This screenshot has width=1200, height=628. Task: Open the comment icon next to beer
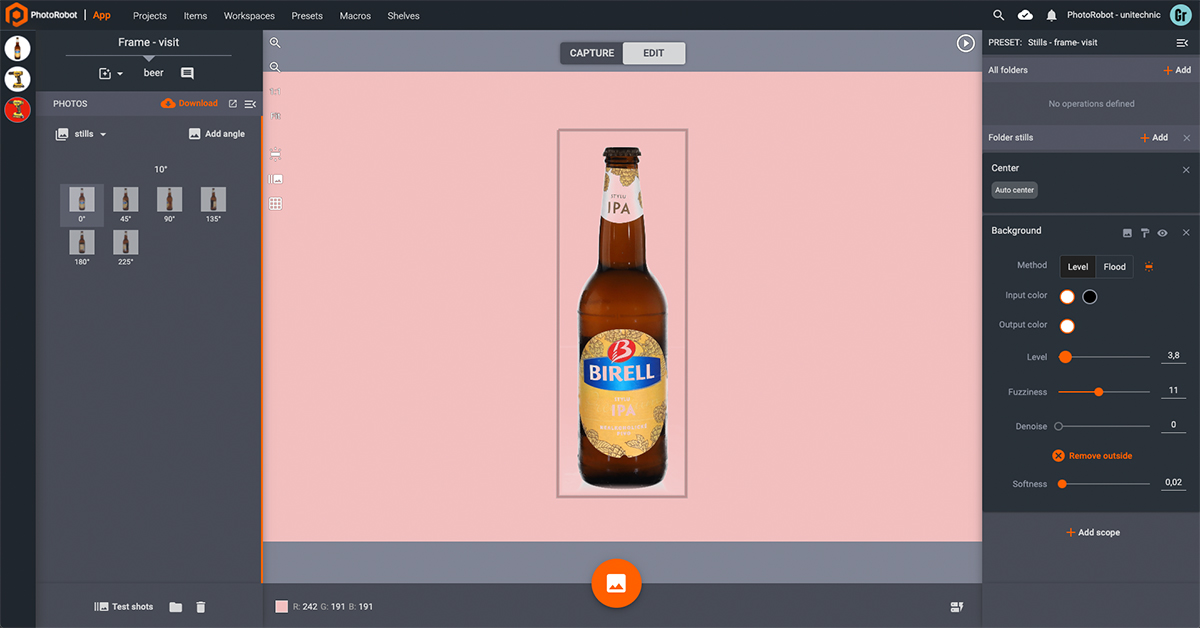click(187, 73)
